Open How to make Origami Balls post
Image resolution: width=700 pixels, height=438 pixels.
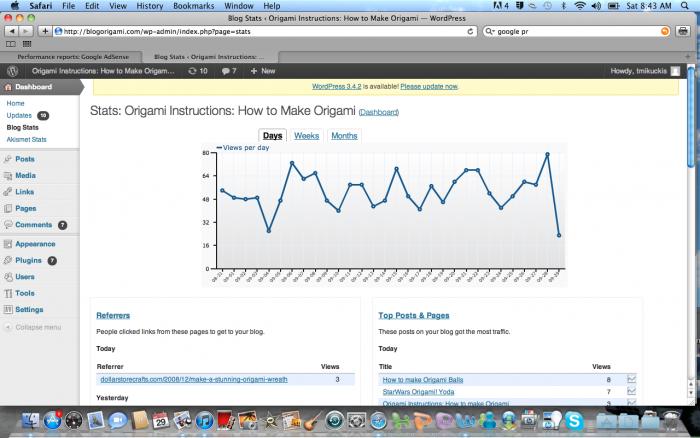click(423, 380)
